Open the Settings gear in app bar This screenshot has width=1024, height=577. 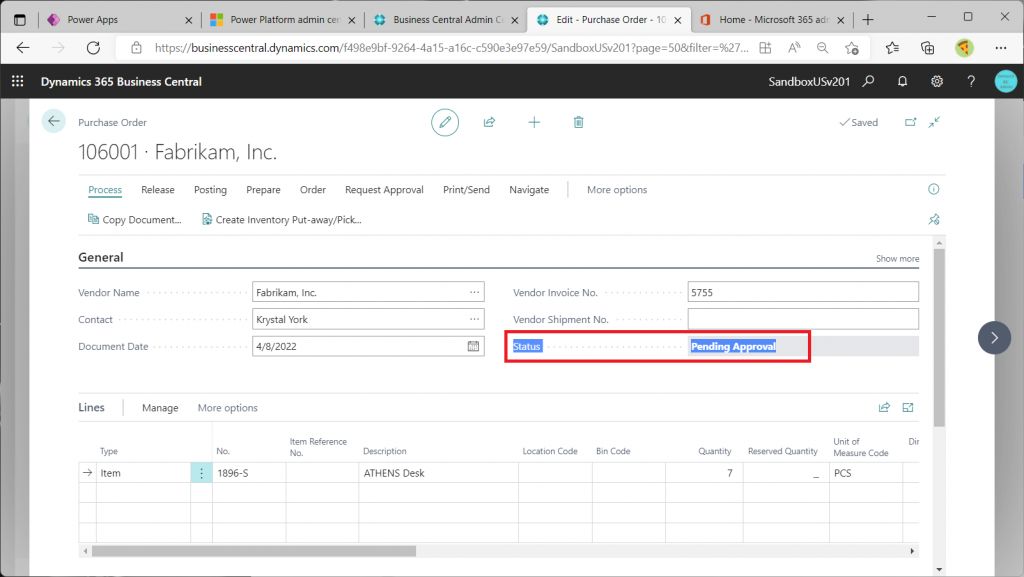pos(937,81)
